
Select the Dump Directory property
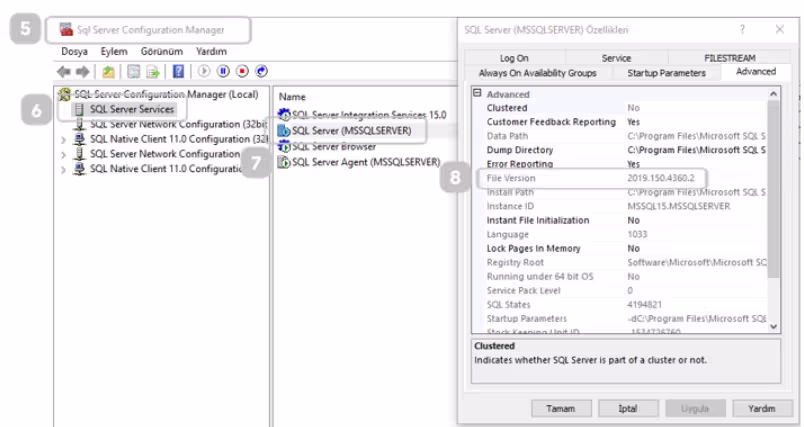(626, 150)
